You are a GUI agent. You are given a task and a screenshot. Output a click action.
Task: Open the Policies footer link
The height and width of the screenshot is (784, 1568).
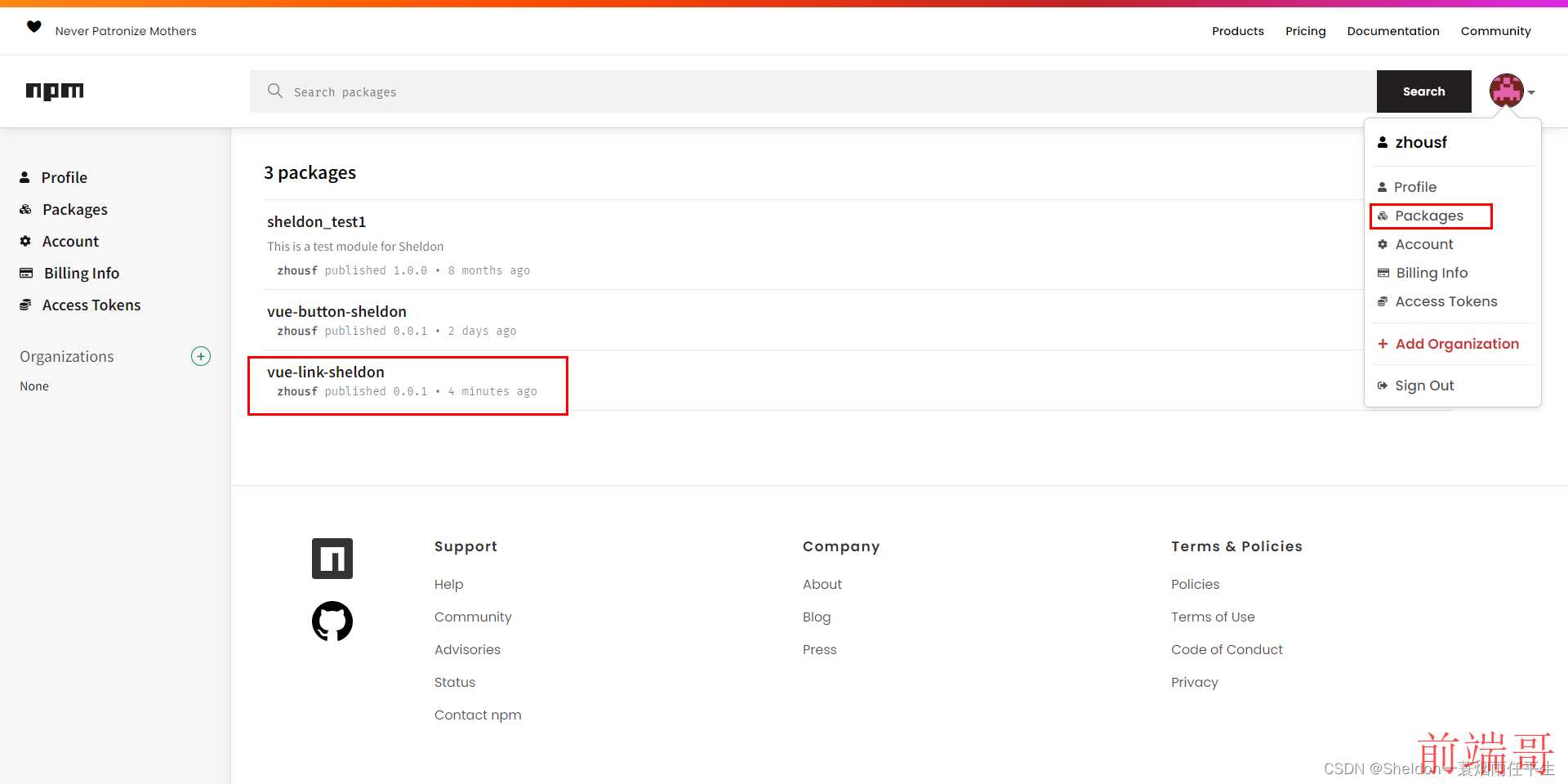tap(1196, 584)
